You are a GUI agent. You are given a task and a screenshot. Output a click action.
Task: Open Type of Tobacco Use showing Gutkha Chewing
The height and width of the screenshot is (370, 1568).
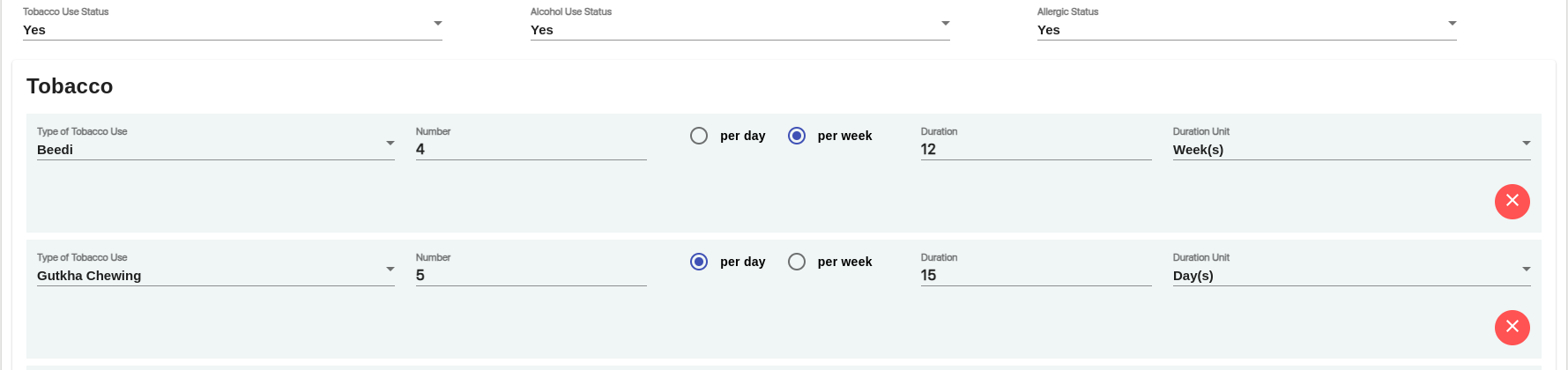(x=216, y=269)
